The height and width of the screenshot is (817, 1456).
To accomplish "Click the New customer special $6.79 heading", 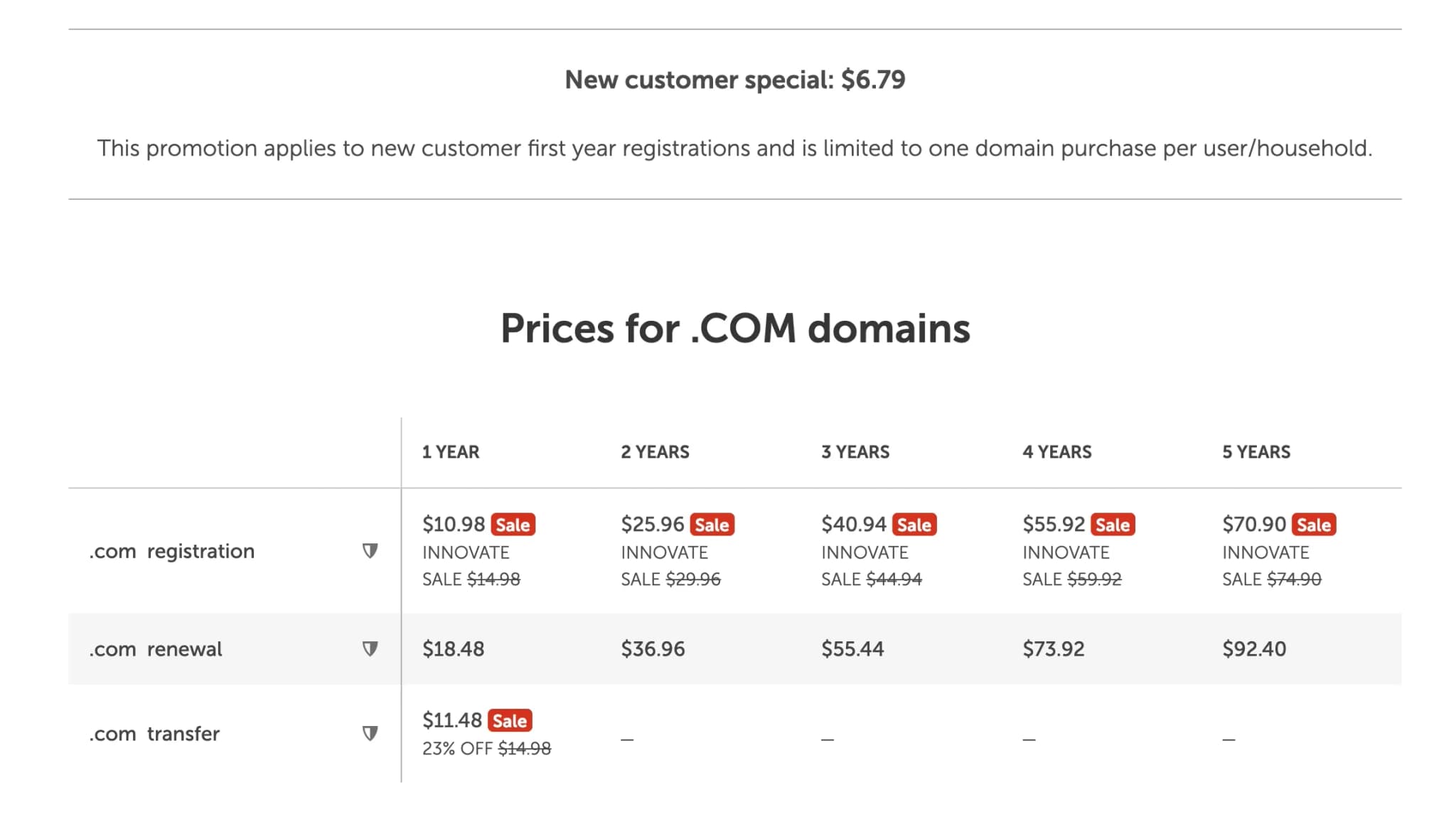I will tap(734, 80).
